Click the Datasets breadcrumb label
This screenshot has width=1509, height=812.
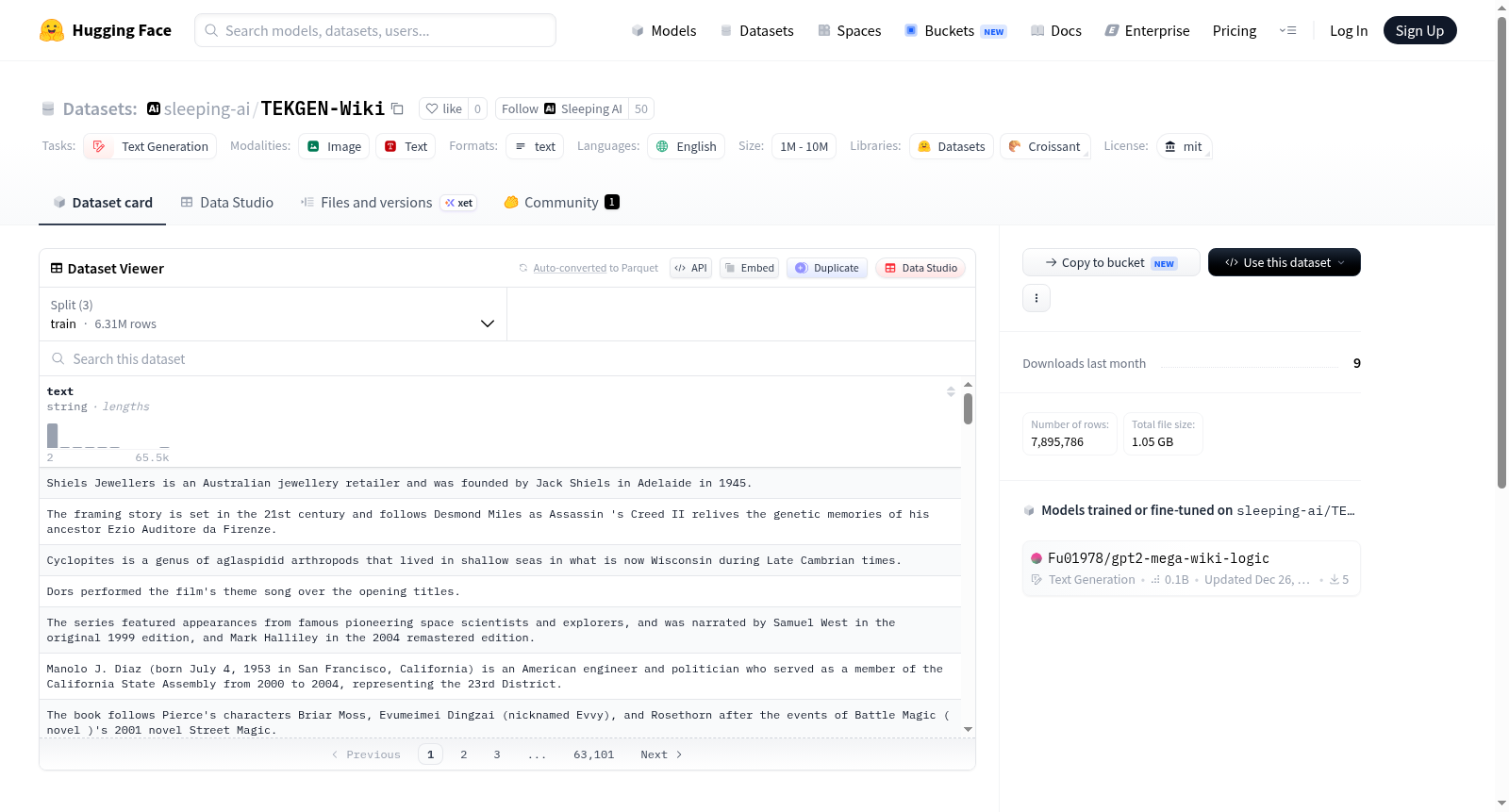(100, 108)
